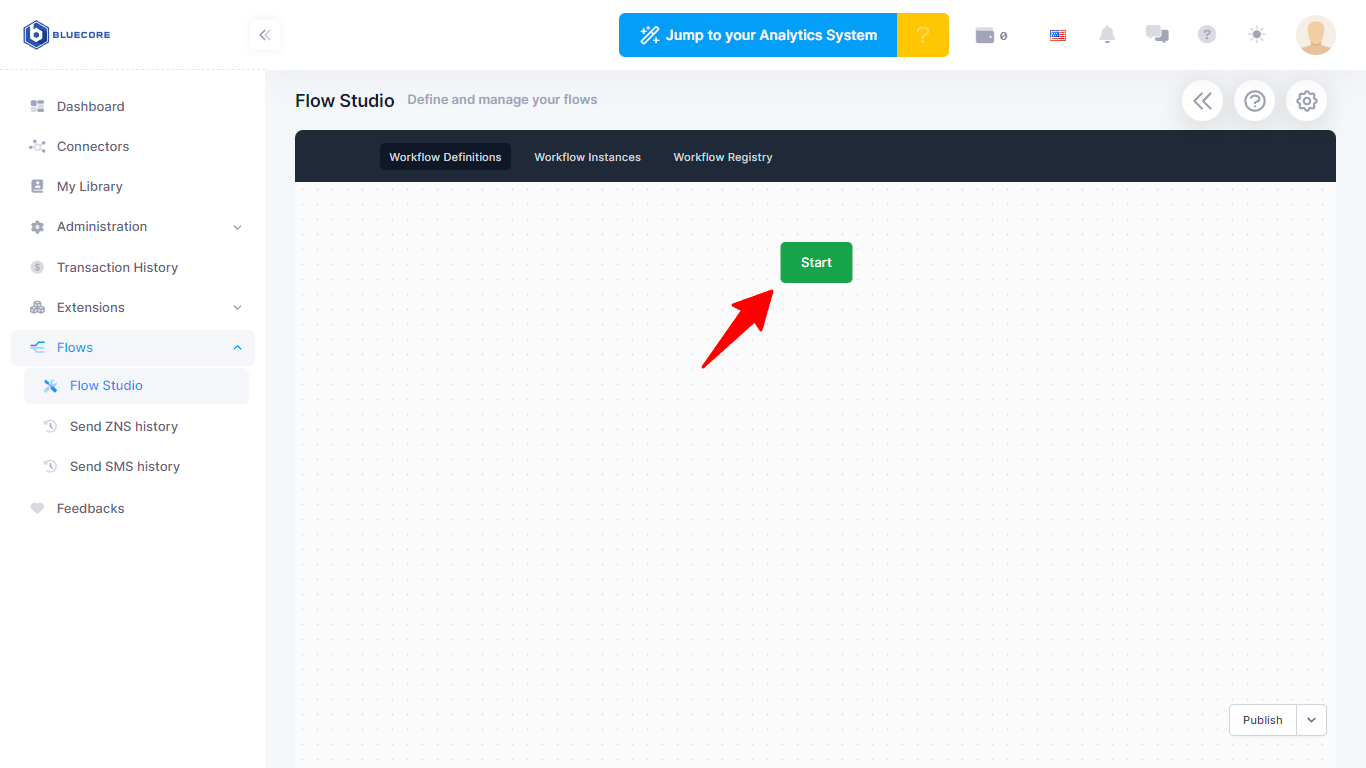Image resolution: width=1366 pixels, height=768 pixels.
Task: Open the user avatar profile
Action: (x=1315, y=35)
